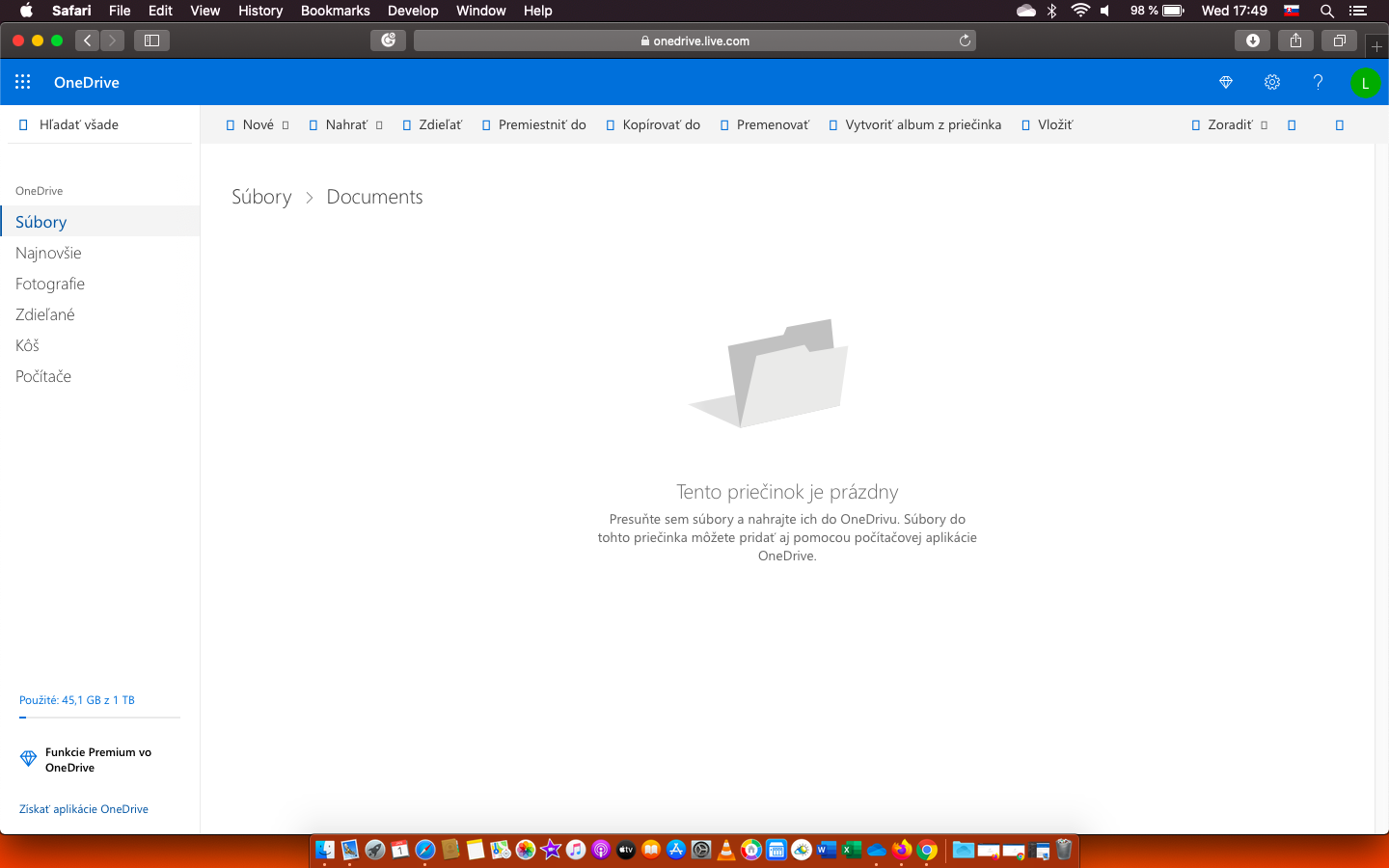Viewport: 1389px width, 868px height.
Task: Open the OneDrive cloud menu bar icon
Action: point(1026,11)
